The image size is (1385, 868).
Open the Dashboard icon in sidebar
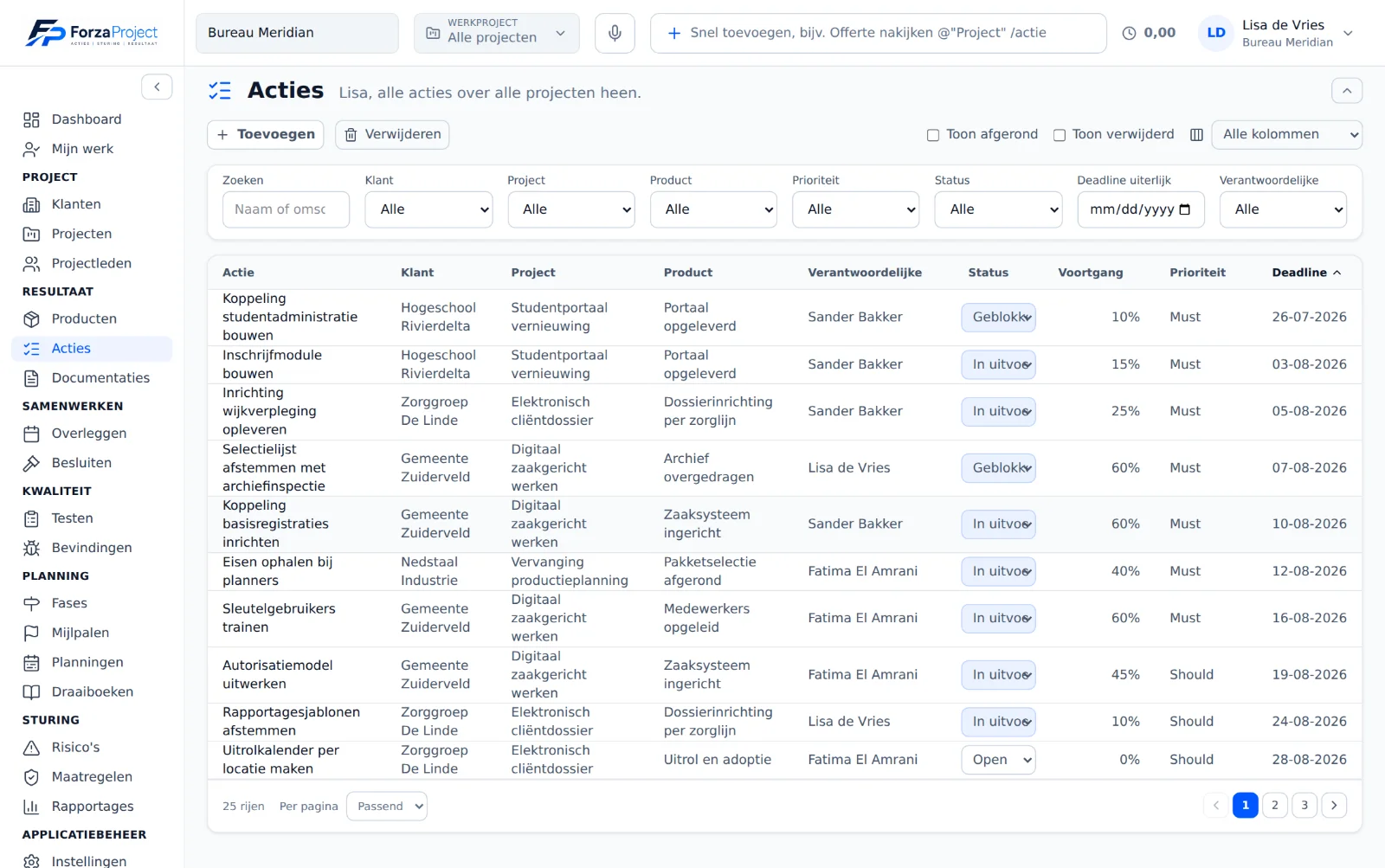[x=31, y=119]
